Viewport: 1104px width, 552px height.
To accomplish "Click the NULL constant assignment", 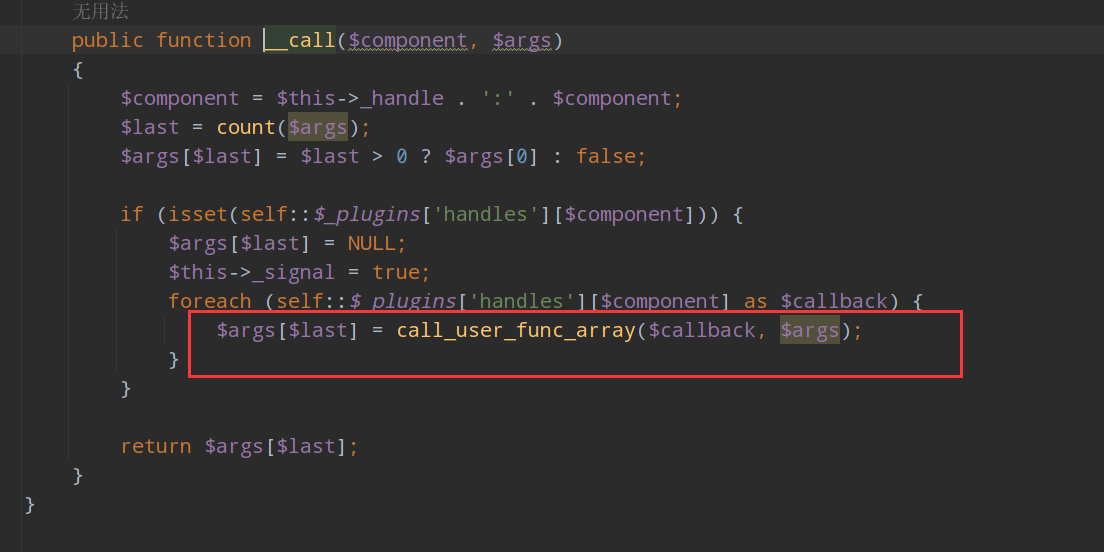I will coord(371,244).
